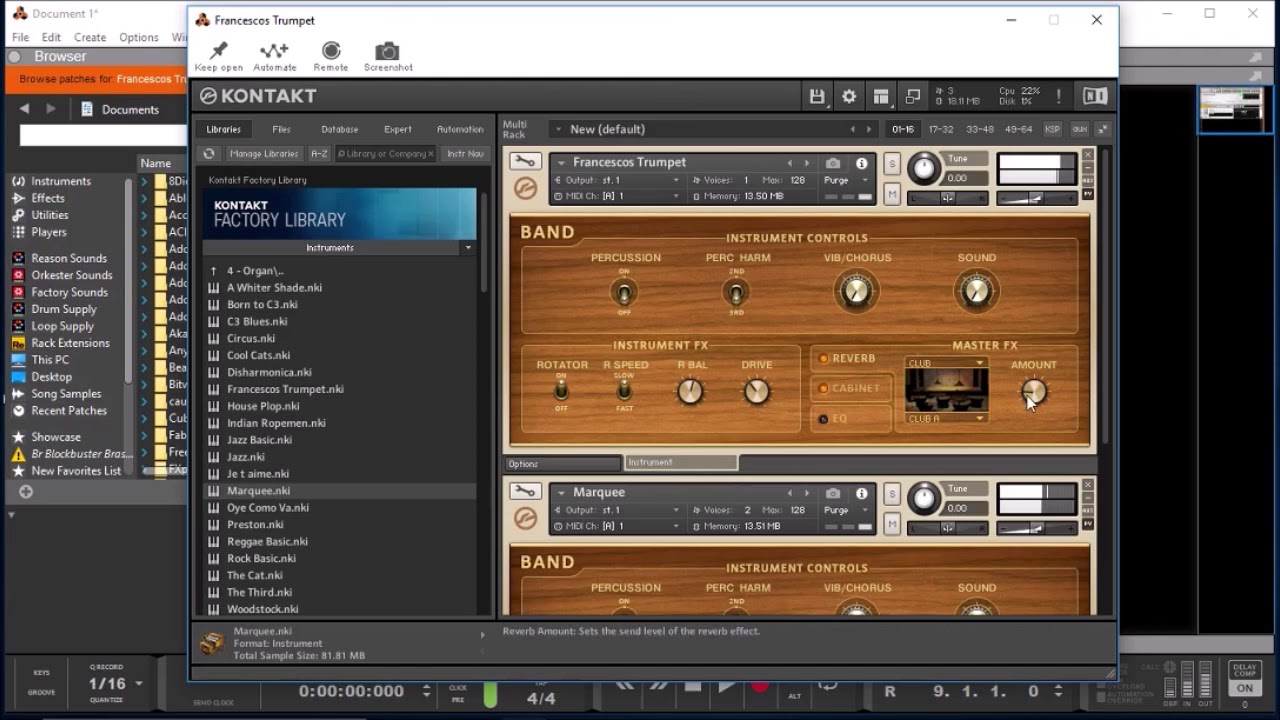Refresh the Kontakt libraries list
This screenshot has height=720, width=1280.
tap(209, 154)
